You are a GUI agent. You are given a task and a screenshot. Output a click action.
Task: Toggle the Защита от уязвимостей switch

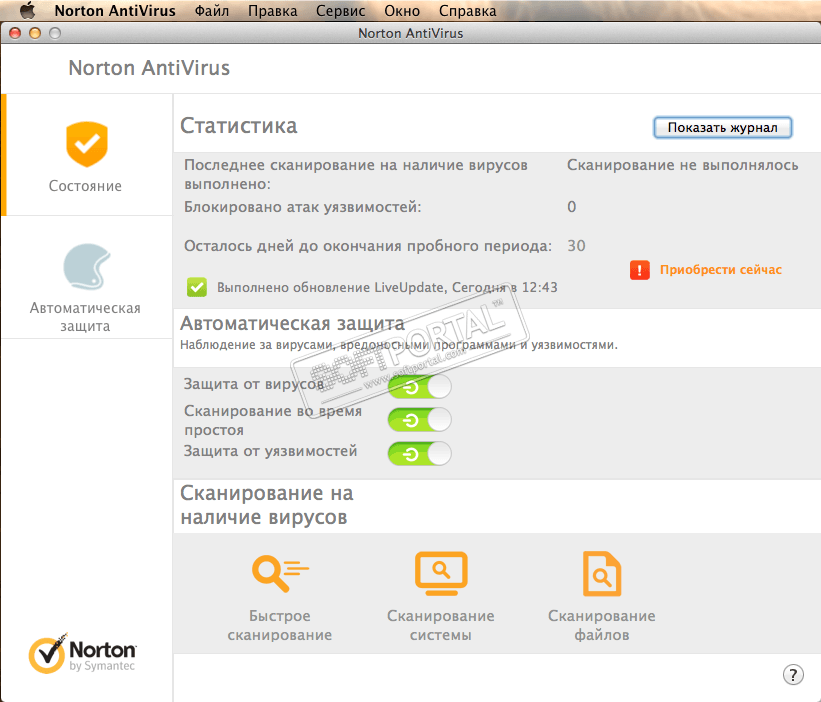pyautogui.click(x=419, y=453)
